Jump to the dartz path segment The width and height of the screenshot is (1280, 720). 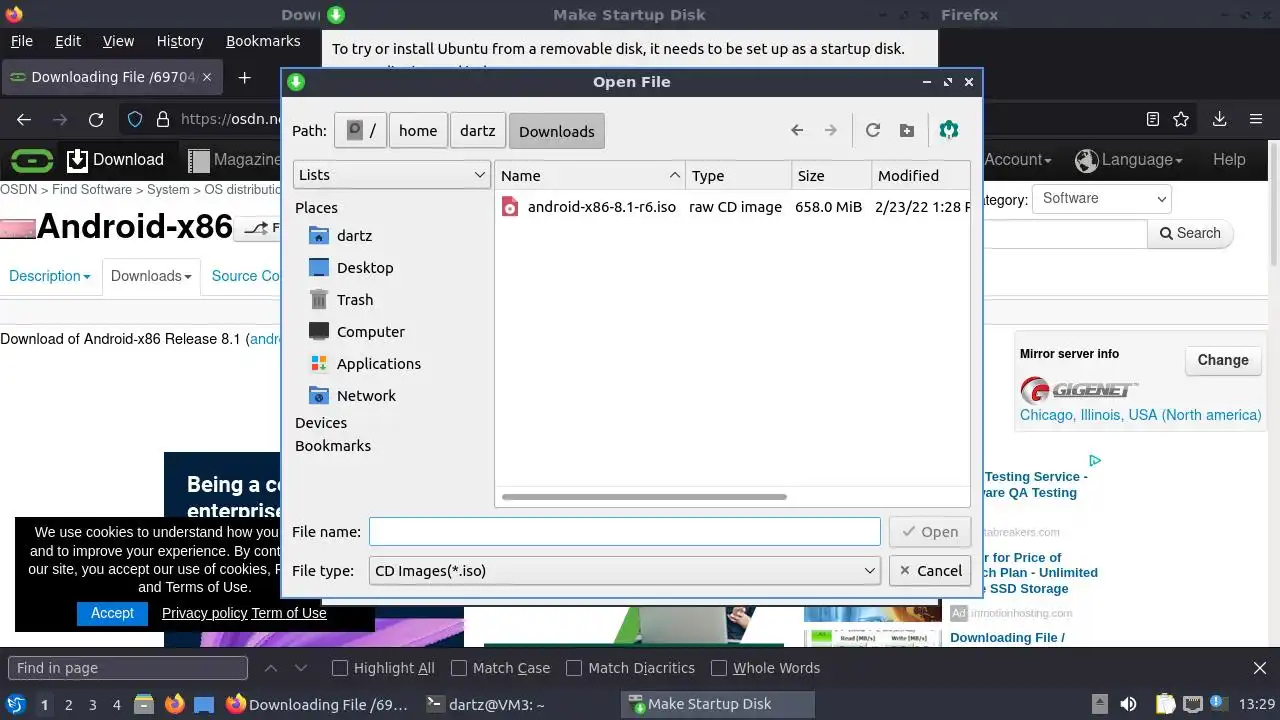point(478,131)
